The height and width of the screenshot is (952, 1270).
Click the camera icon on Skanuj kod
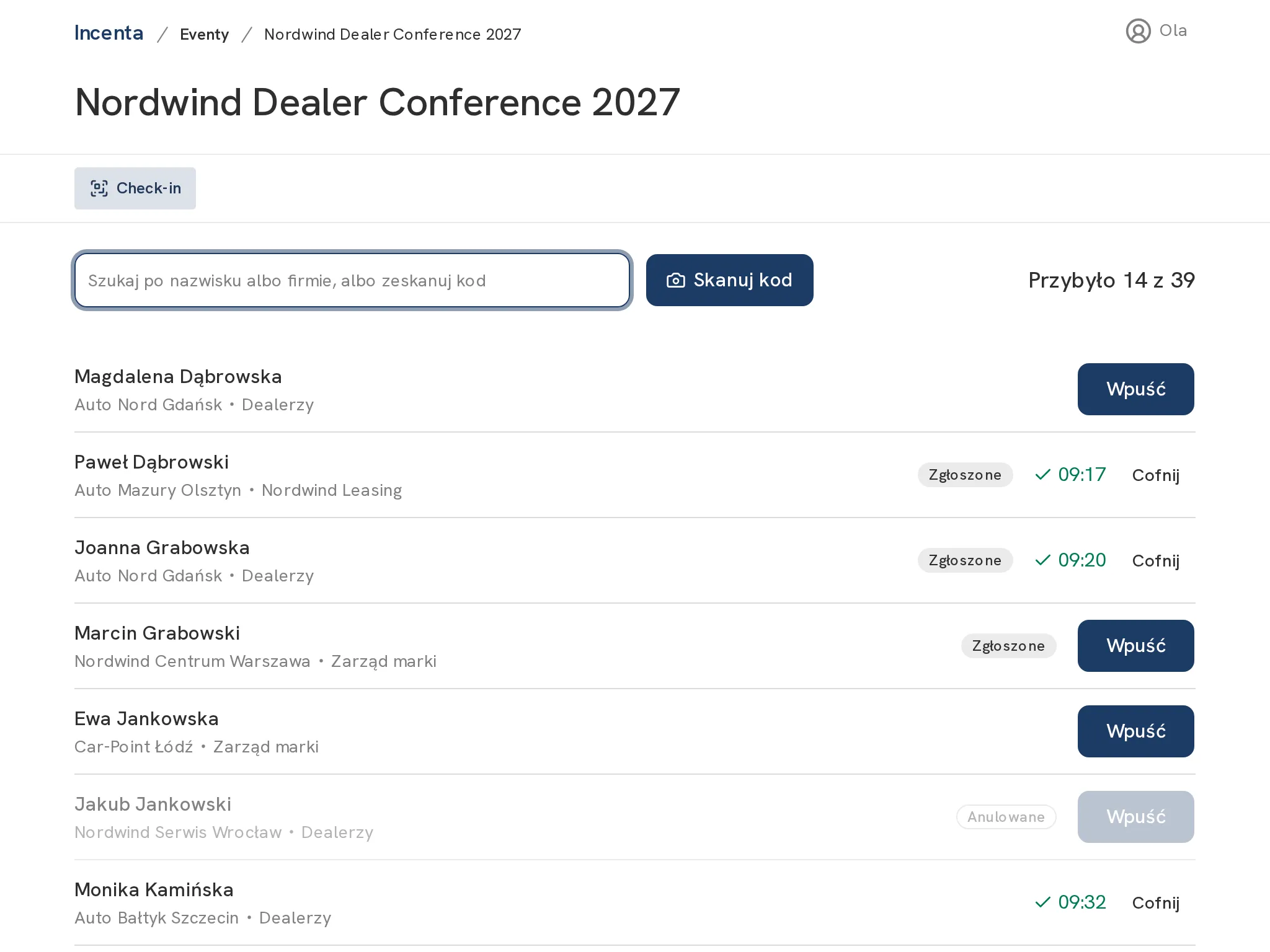click(x=675, y=281)
